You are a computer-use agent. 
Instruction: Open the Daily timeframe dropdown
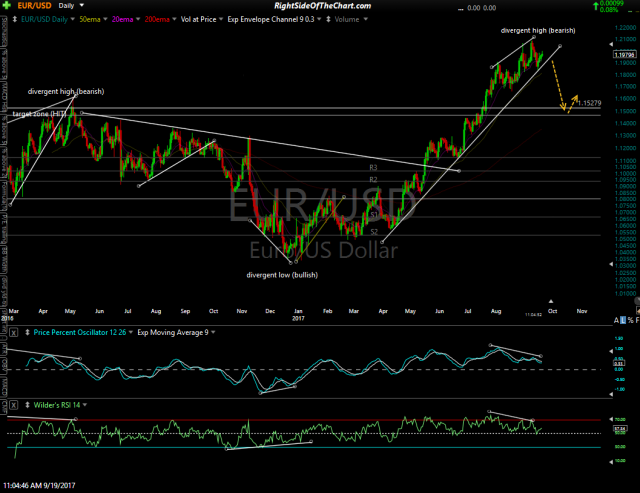coord(82,5)
